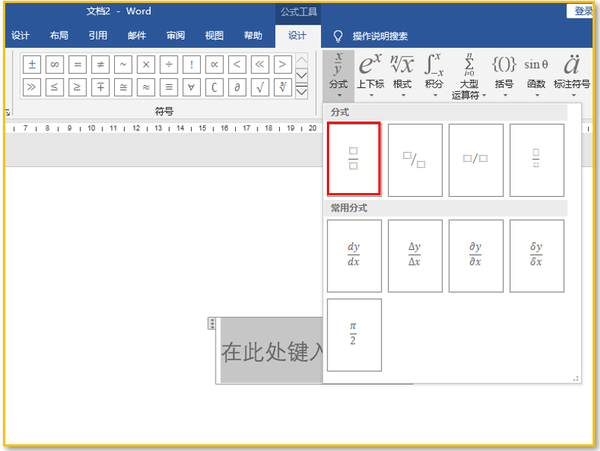
Task: Insert the identical-to triple bar symbol
Action: point(169,87)
